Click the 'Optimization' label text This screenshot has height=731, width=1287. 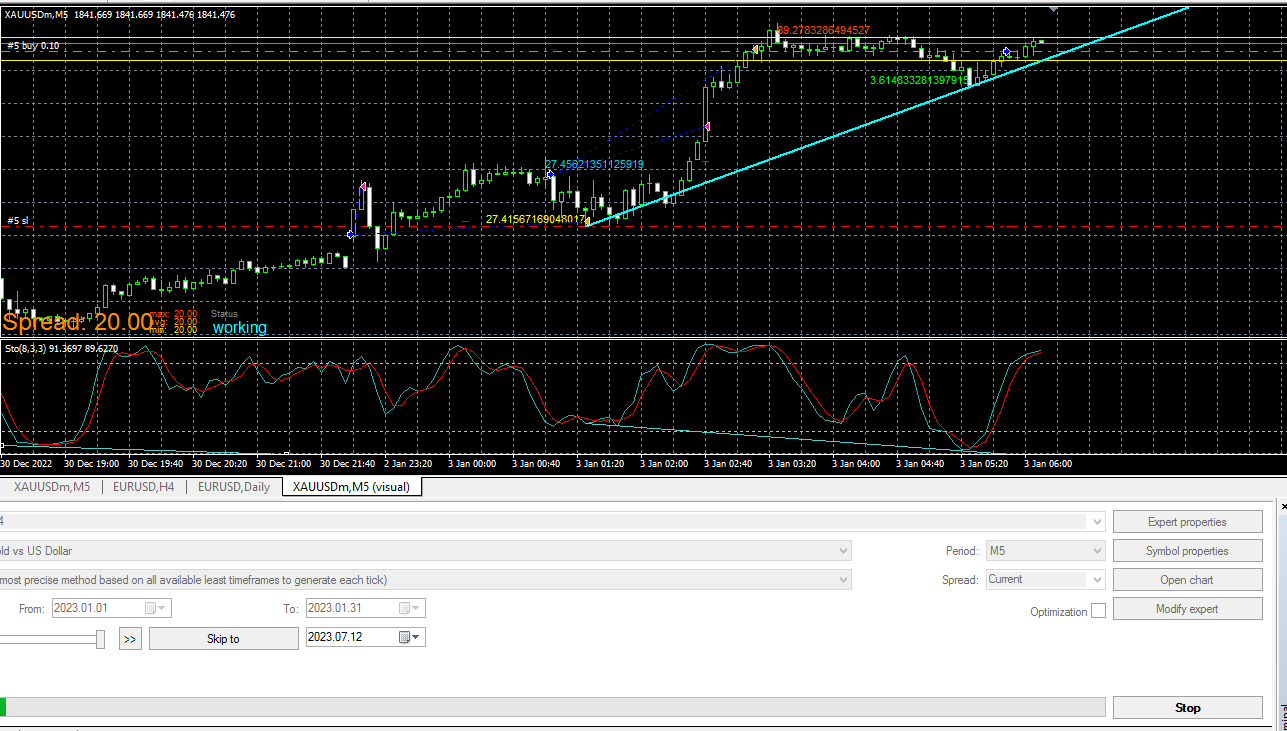coord(1058,612)
